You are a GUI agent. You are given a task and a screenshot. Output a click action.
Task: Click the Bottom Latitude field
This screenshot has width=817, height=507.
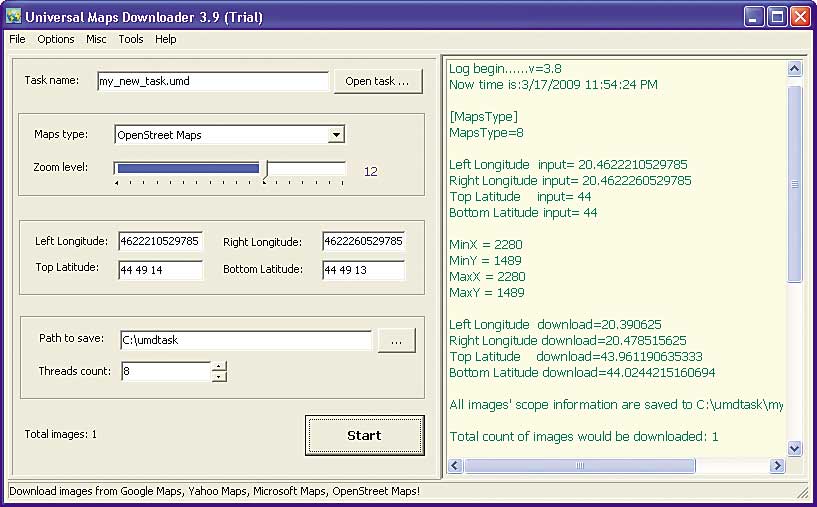coord(364,270)
